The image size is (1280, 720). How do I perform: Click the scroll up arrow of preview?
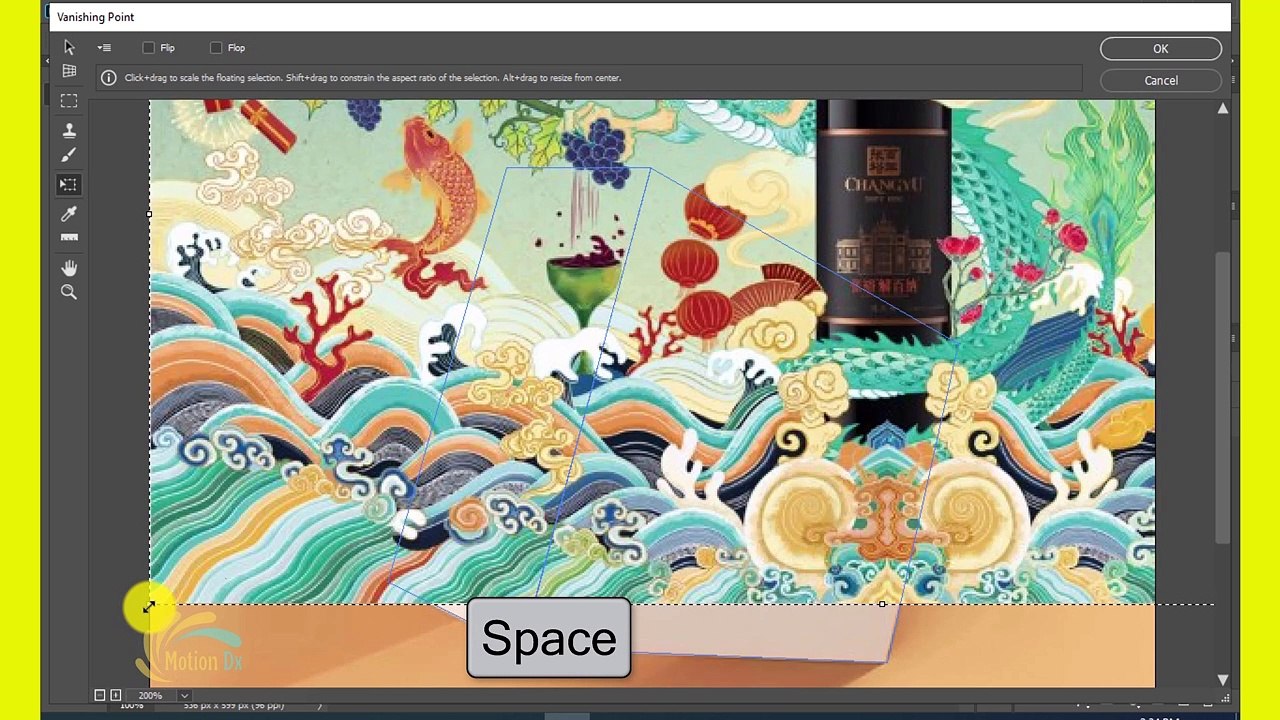[x=1223, y=108]
